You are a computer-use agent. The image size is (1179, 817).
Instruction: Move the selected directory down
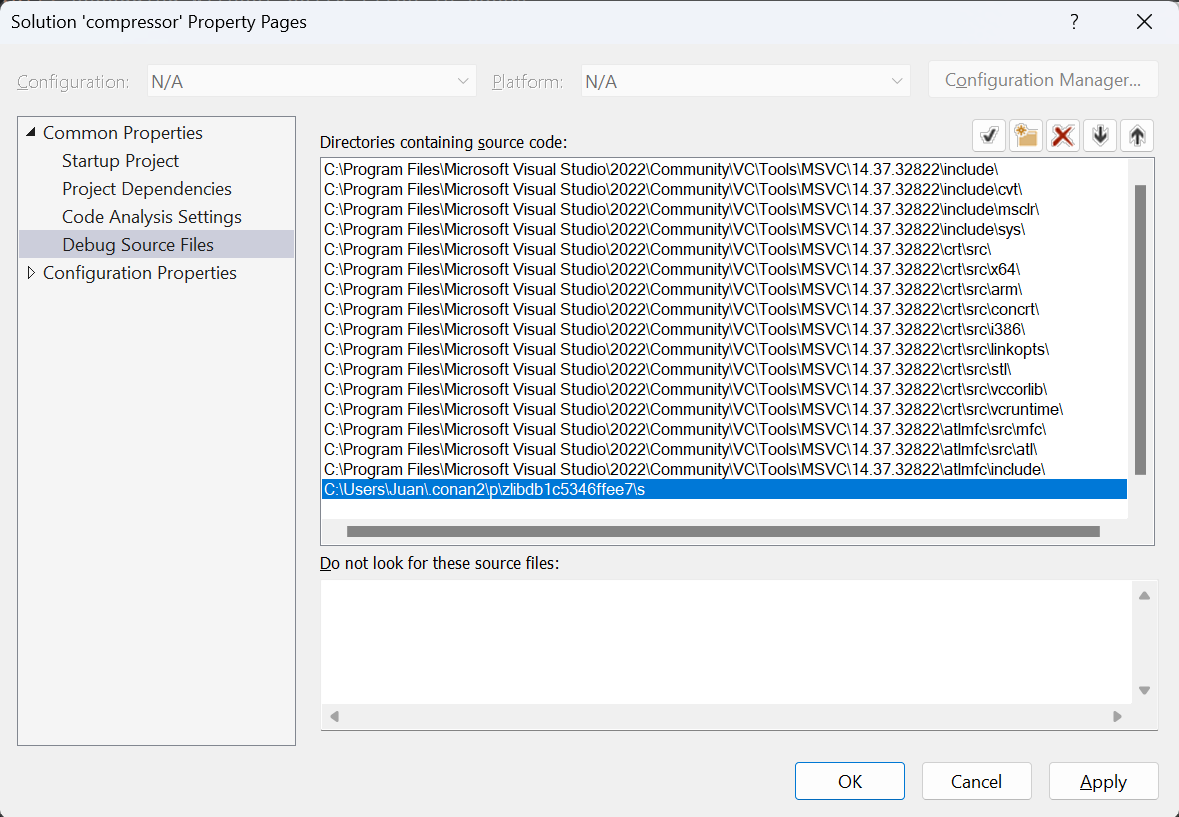[x=1099, y=135]
